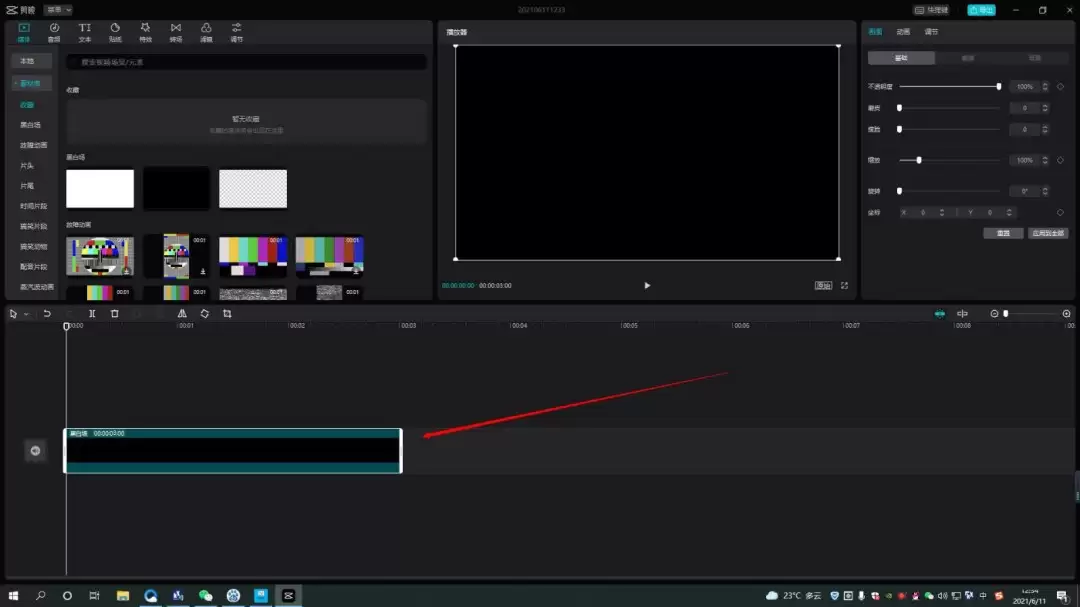
Task: Switch to the 动画 animation tab
Action: coord(903,32)
